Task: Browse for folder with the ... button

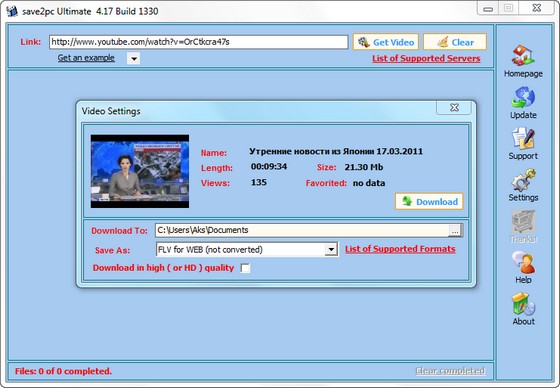Action: tap(455, 230)
